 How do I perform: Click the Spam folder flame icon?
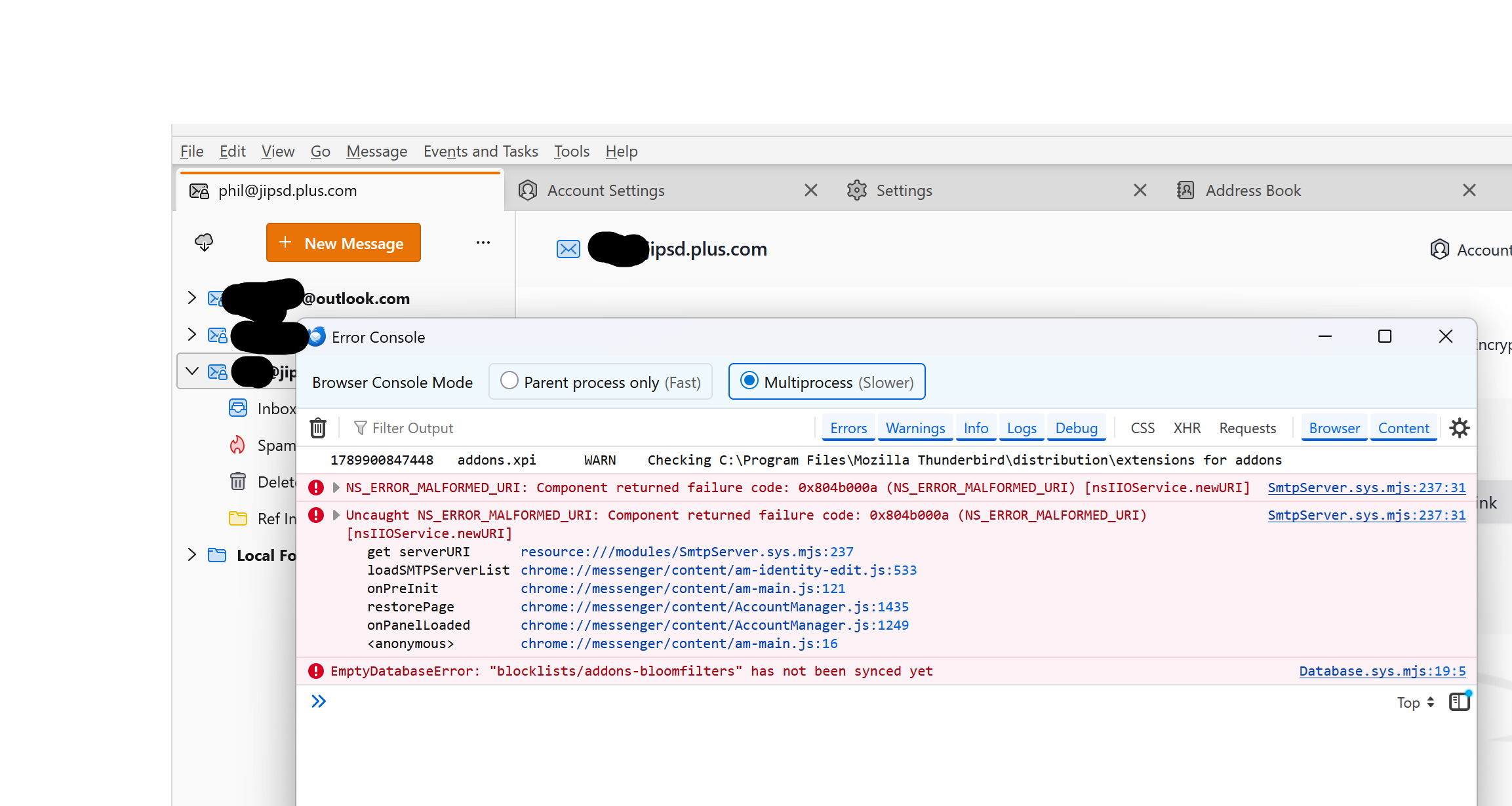click(x=237, y=446)
